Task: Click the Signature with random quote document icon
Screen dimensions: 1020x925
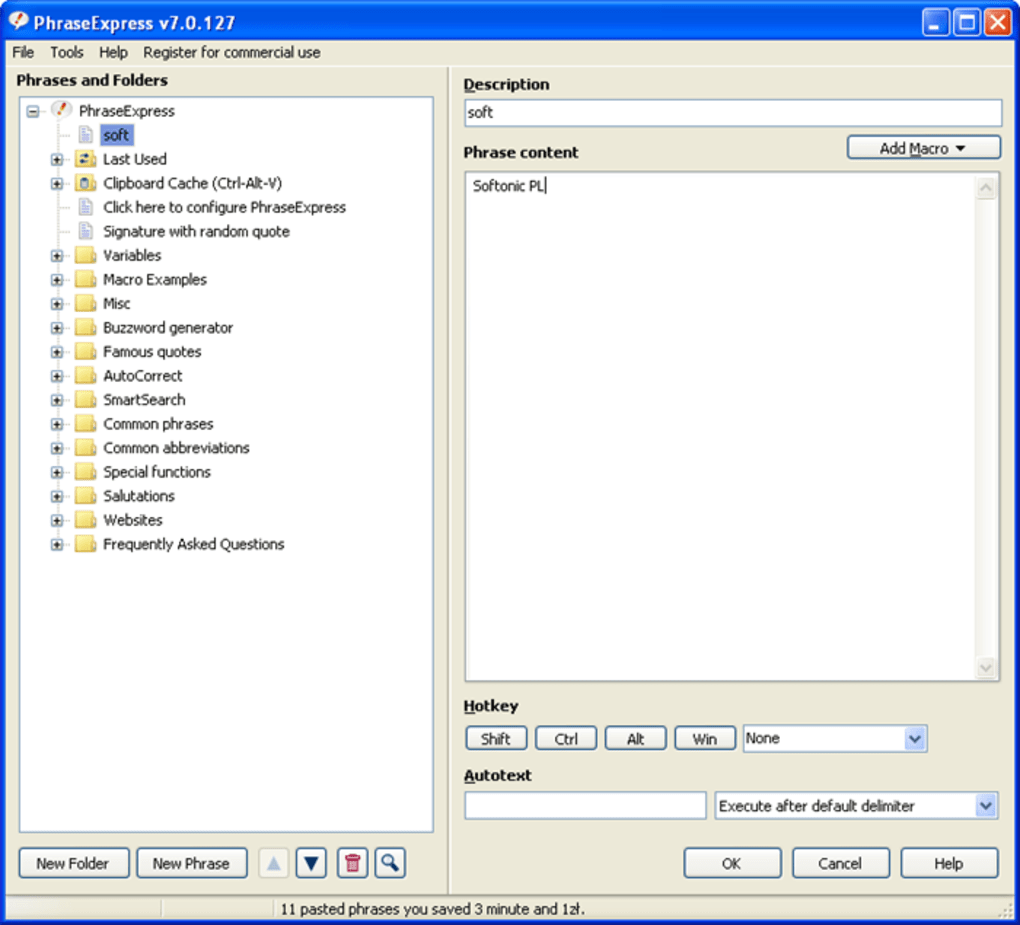Action: [x=85, y=231]
